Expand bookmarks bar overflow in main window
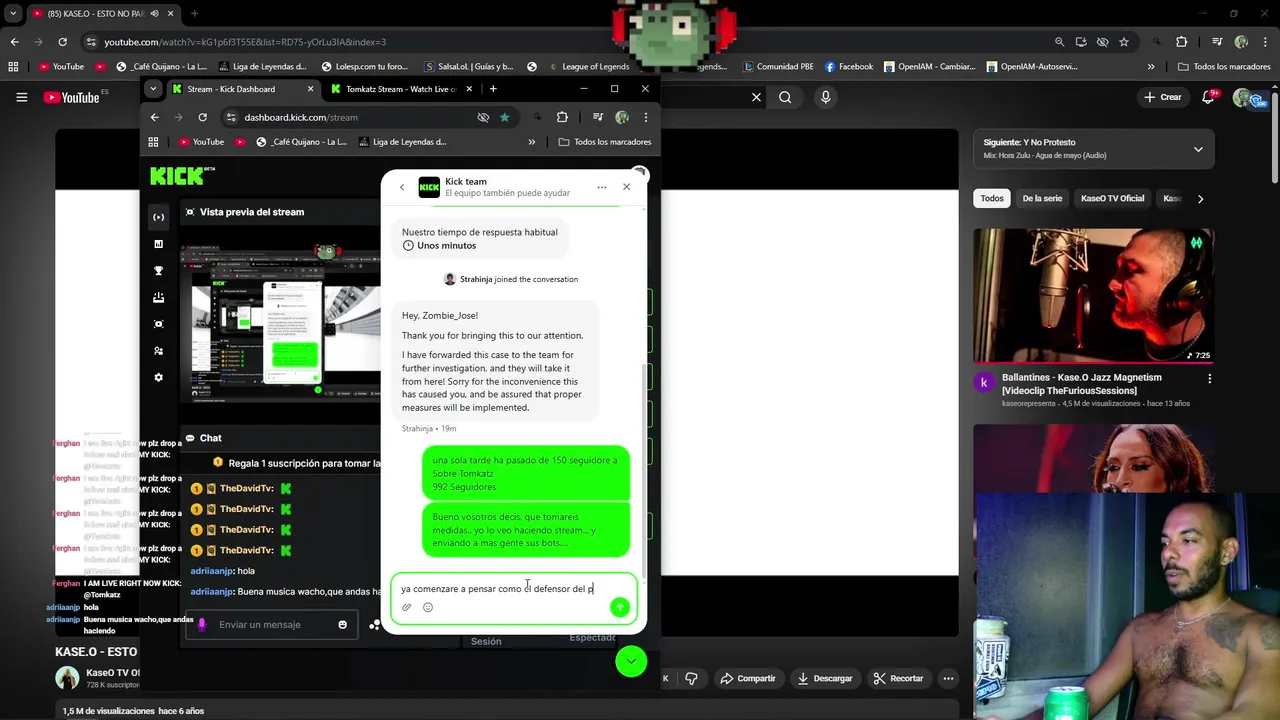Image resolution: width=1280 pixels, height=720 pixels. pos(1150,67)
